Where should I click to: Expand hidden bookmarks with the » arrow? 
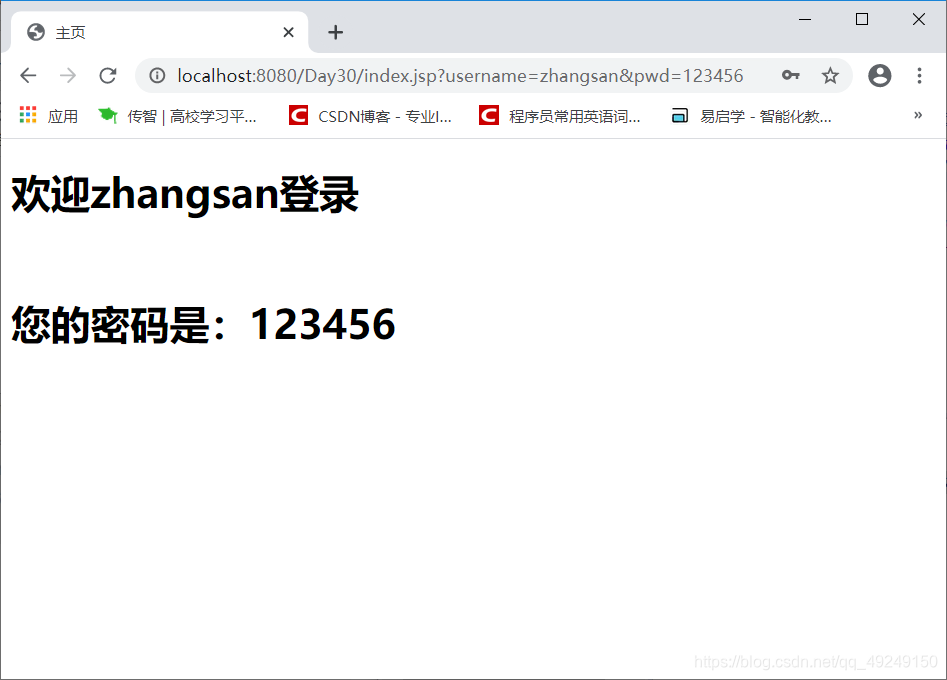pos(917,115)
